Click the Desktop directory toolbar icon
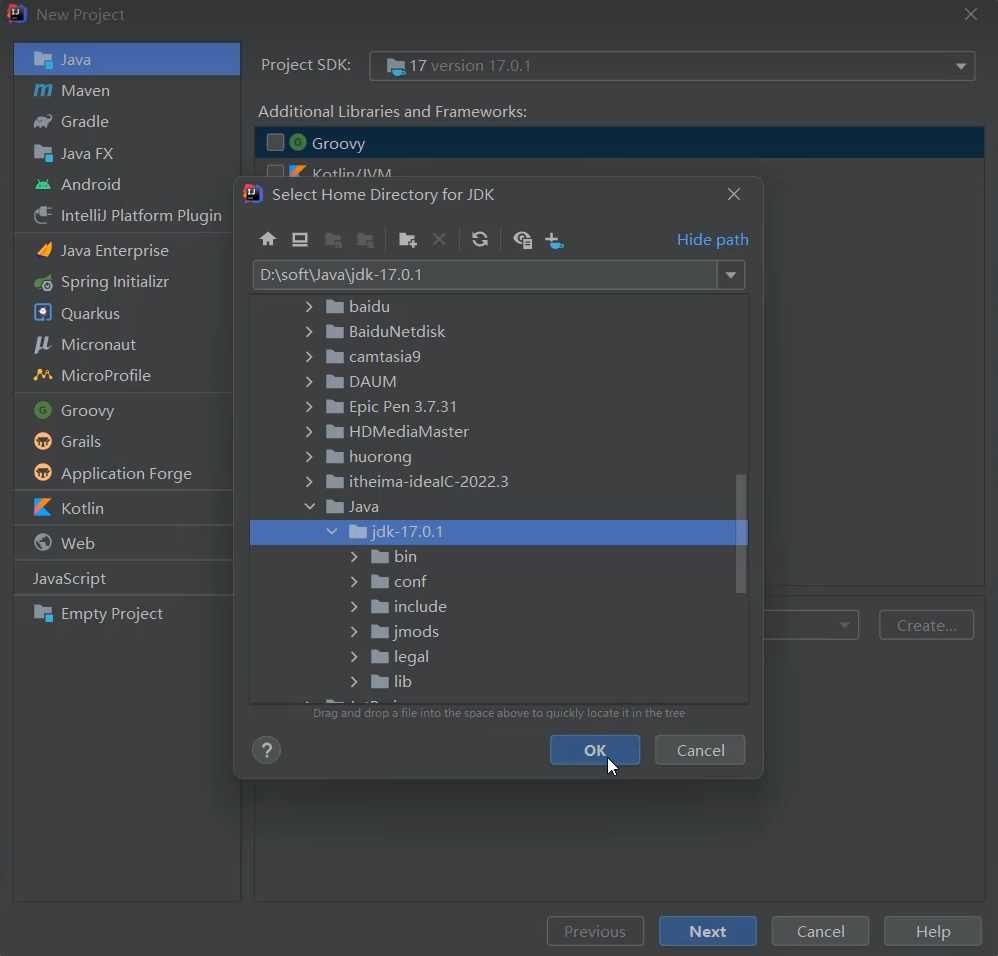The width and height of the screenshot is (998, 956). [300, 239]
